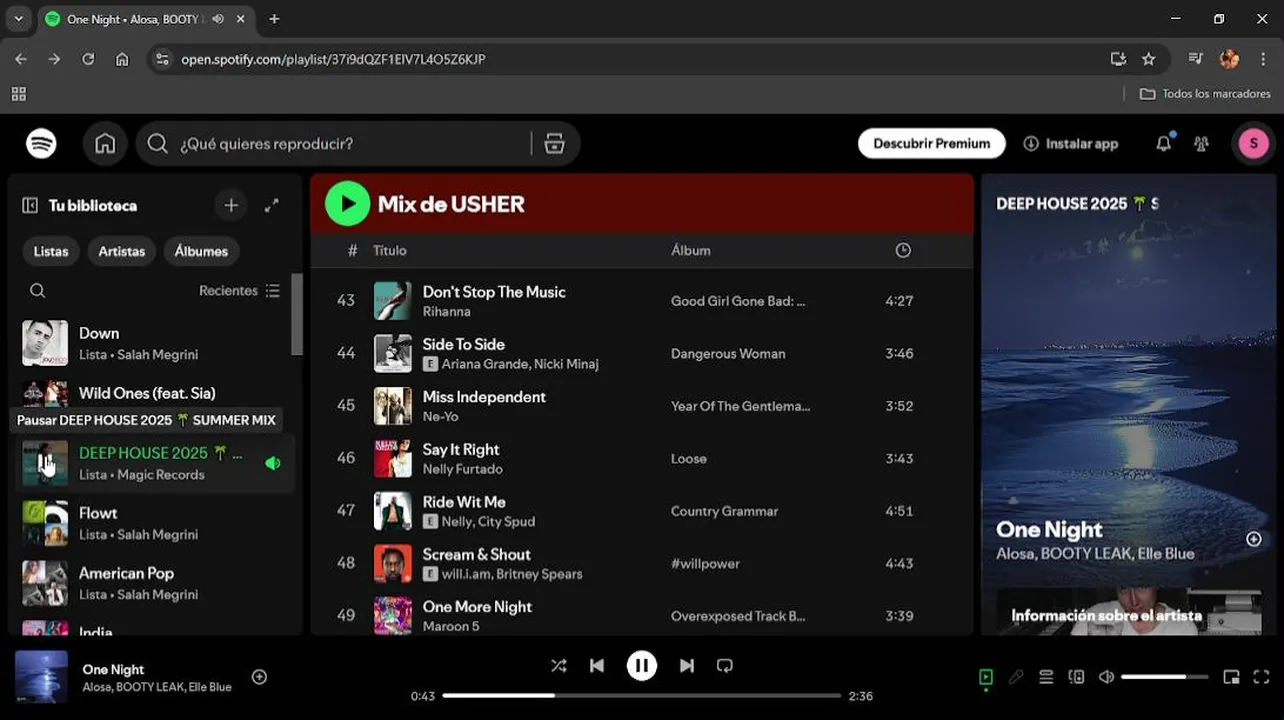The width and height of the screenshot is (1284, 720).
Task: Open the Maroon 5 artist link
Action: point(450,626)
